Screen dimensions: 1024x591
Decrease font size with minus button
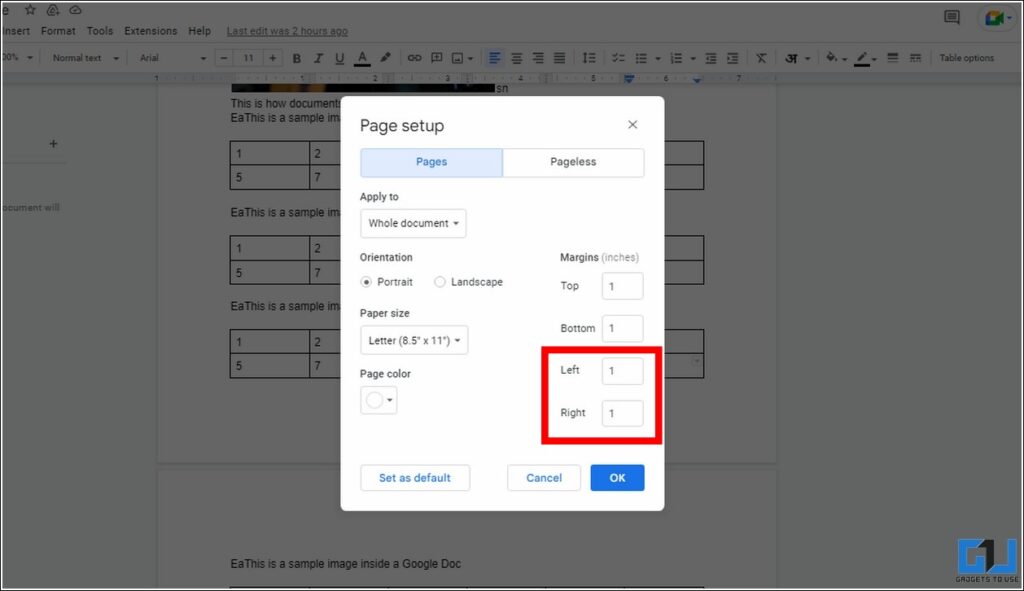pos(224,58)
